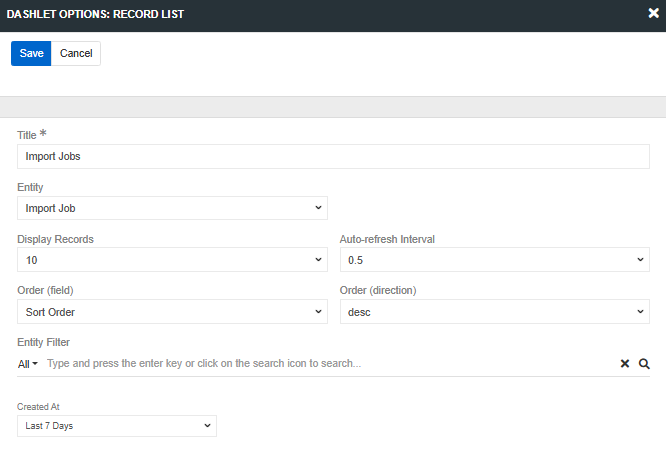Focus the Title input field
The width and height of the screenshot is (666, 459).
[333, 156]
